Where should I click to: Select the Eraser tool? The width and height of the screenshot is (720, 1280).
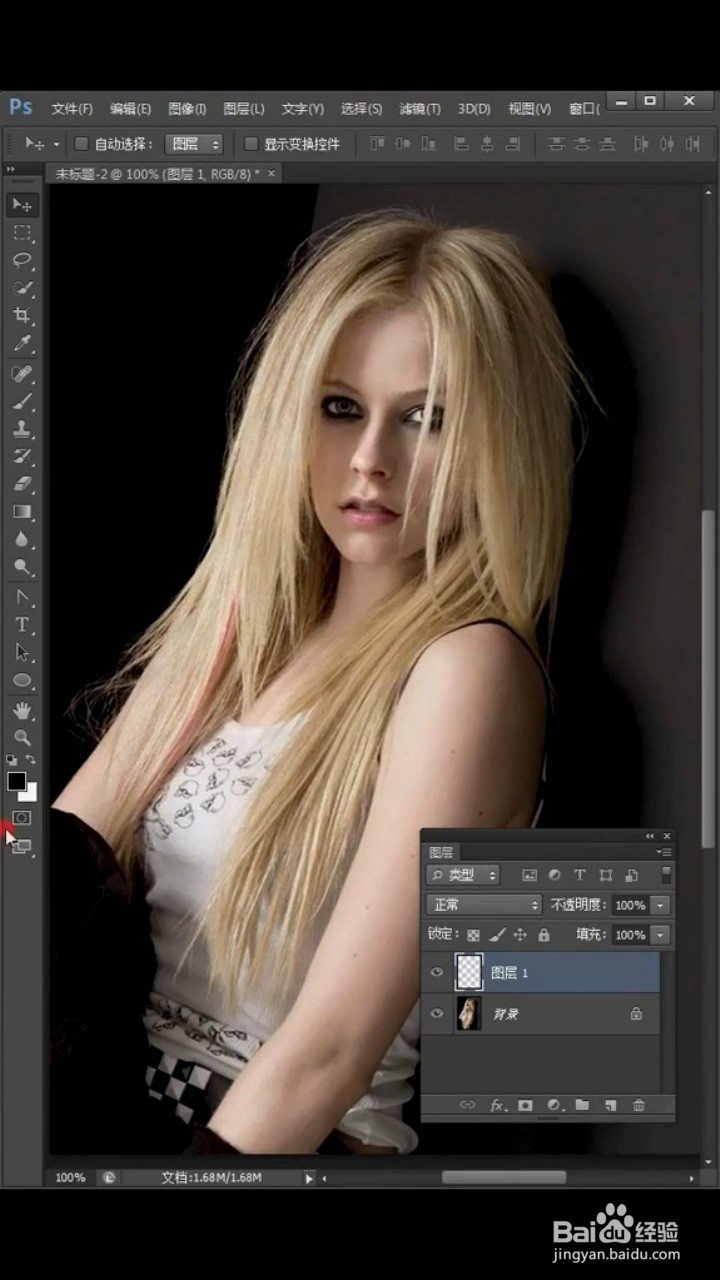22,484
